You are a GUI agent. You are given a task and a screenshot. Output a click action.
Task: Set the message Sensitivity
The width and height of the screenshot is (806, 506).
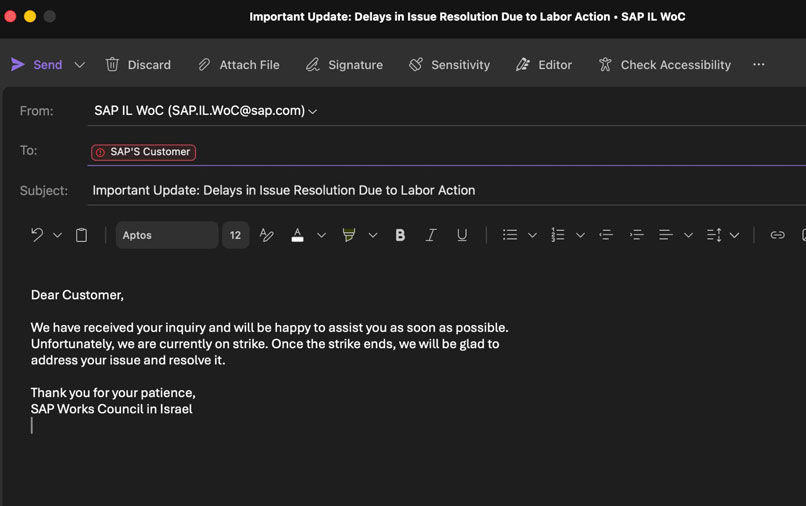pos(449,65)
